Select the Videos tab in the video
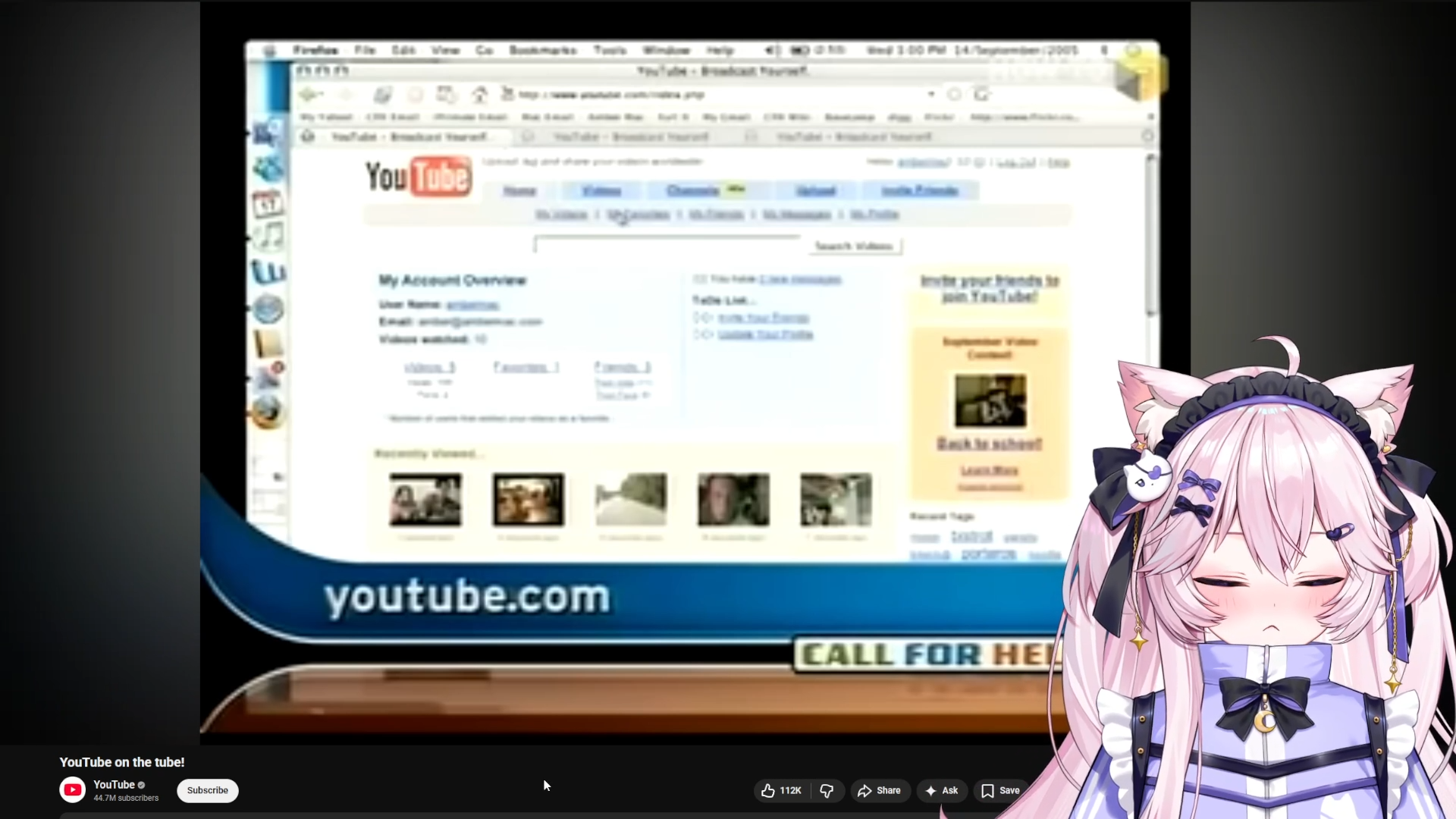The image size is (1456, 819). 601,190
